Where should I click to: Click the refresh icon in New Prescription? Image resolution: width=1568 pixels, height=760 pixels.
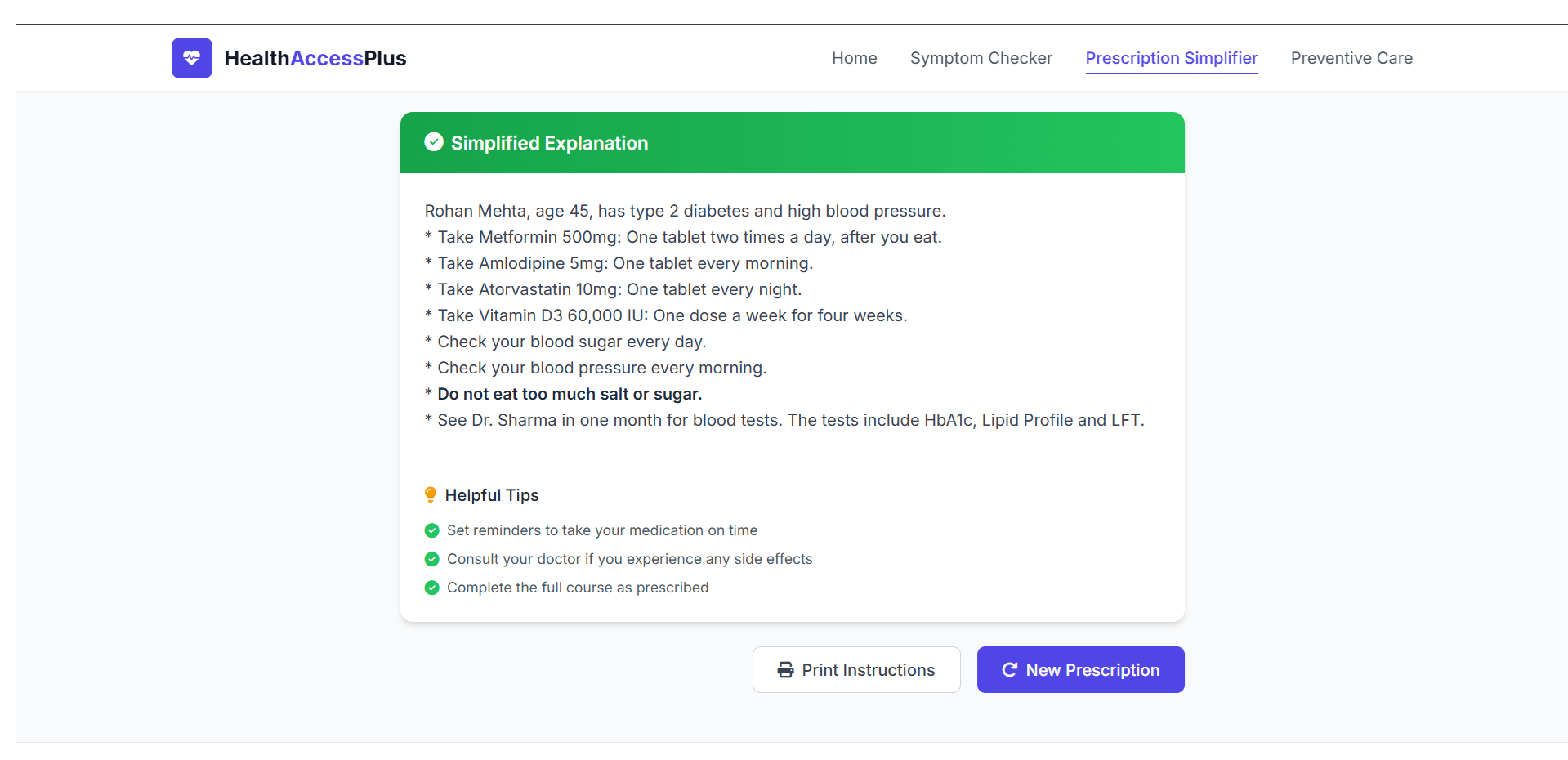[1009, 670]
